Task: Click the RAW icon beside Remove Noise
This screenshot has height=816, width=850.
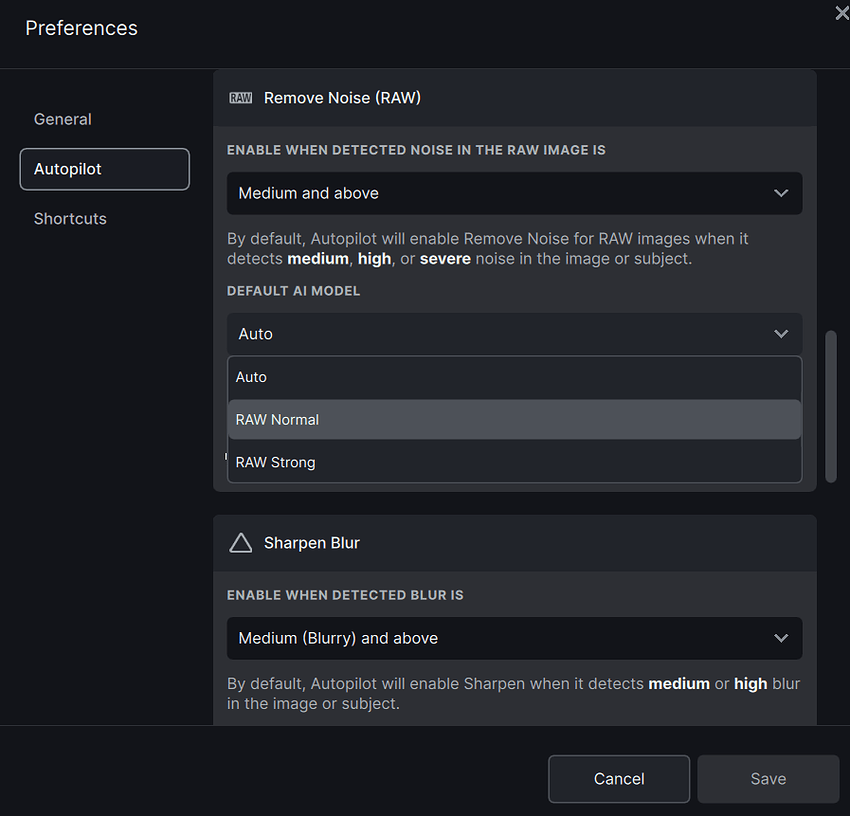Action: (x=240, y=98)
